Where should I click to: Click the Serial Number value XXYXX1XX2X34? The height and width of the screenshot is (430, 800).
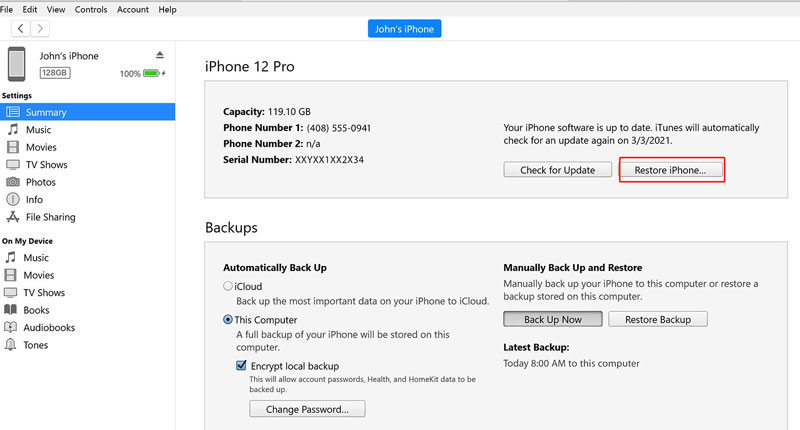pos(330,160)
